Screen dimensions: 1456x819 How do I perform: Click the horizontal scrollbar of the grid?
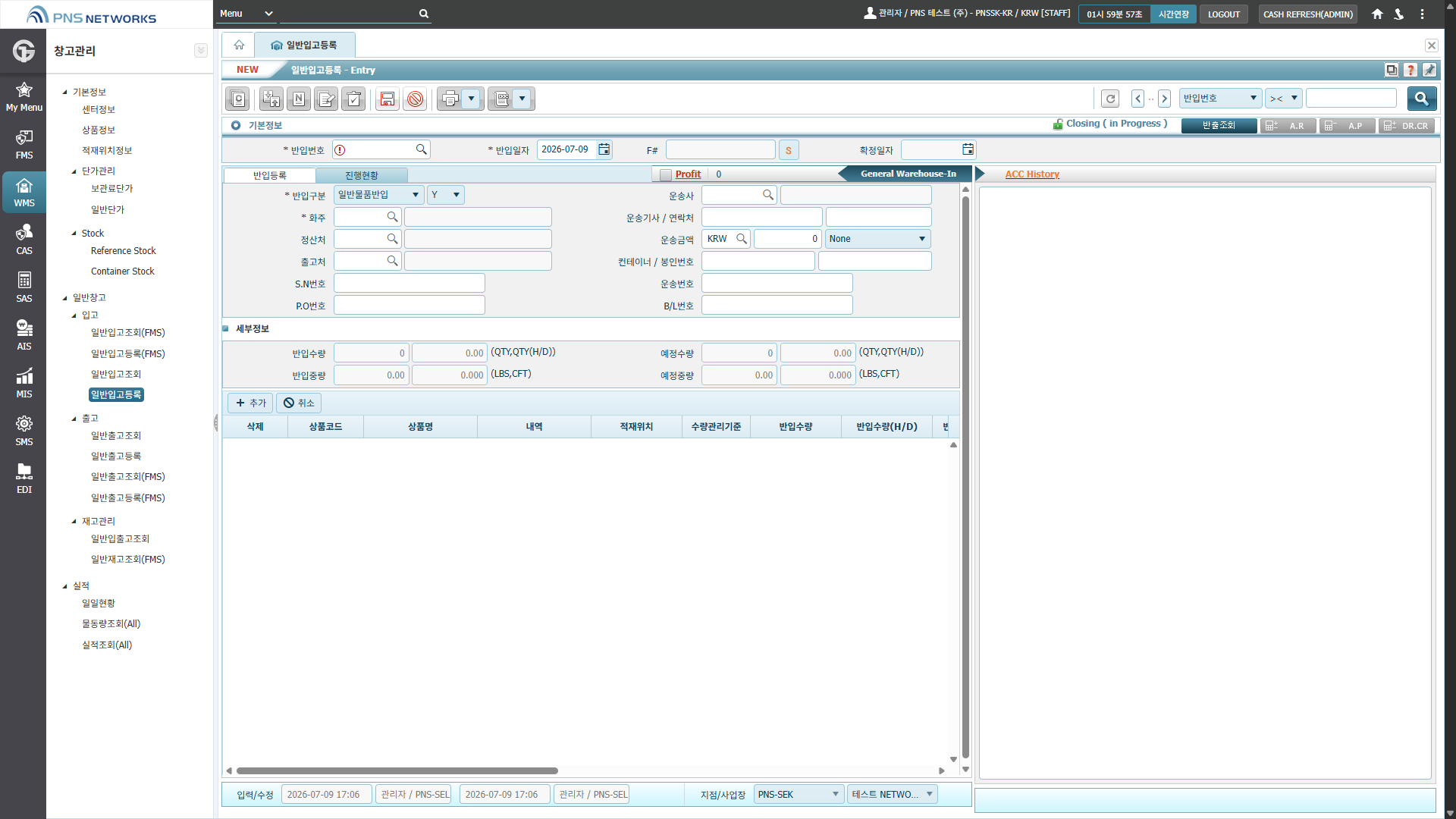click(x=397, y=771)
